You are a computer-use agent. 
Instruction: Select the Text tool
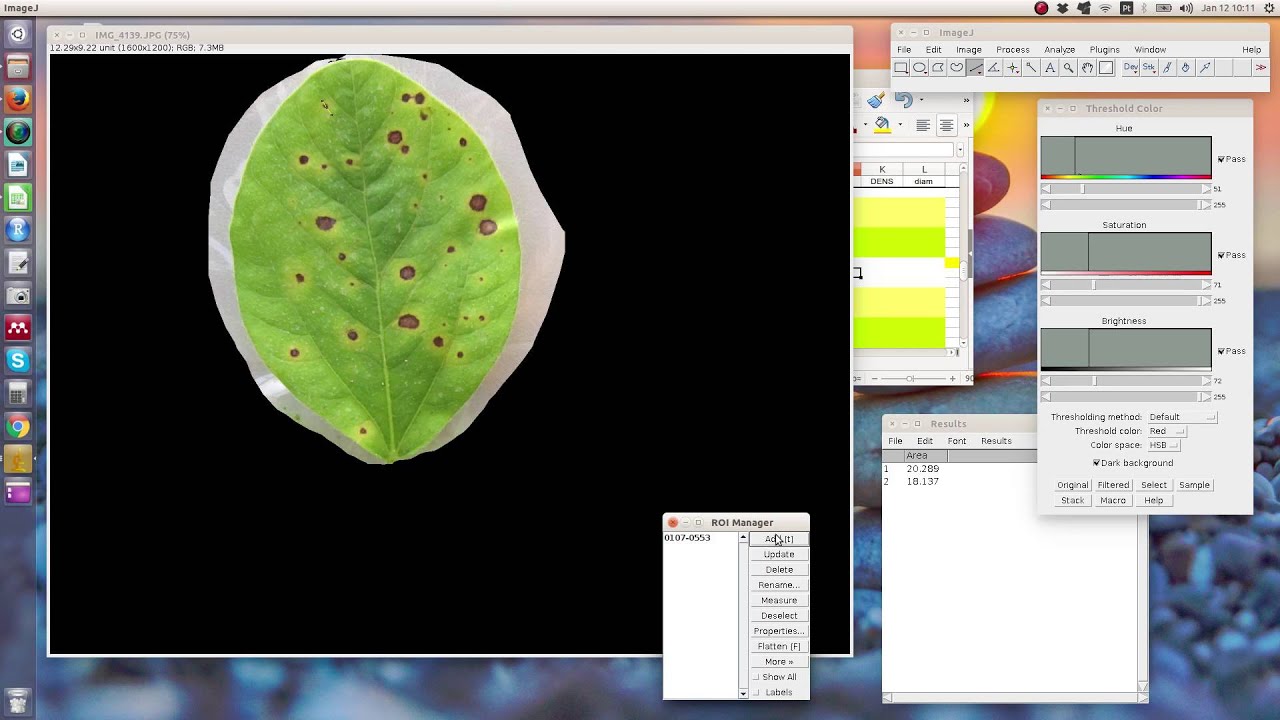point(1050,68)
